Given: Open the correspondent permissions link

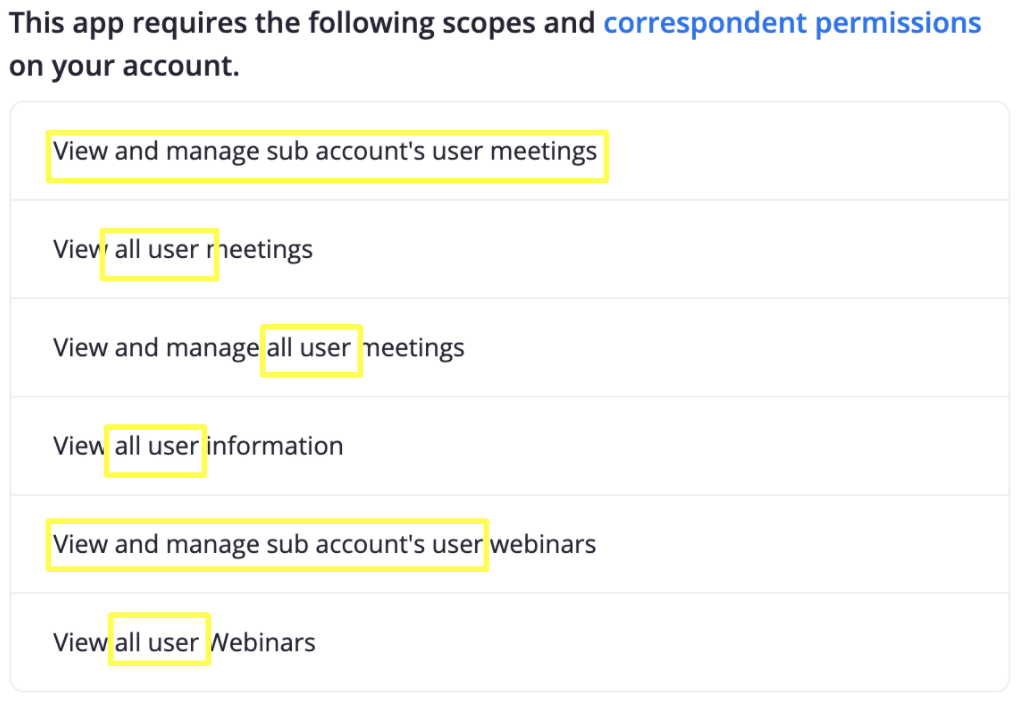Looking at the screenshot, I should (x=792, y=23).
